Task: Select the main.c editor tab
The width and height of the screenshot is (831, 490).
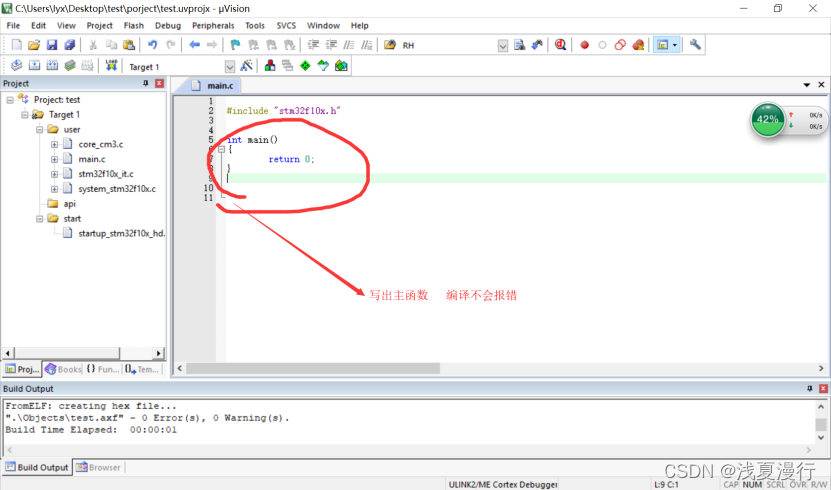Action: point(214,85)
